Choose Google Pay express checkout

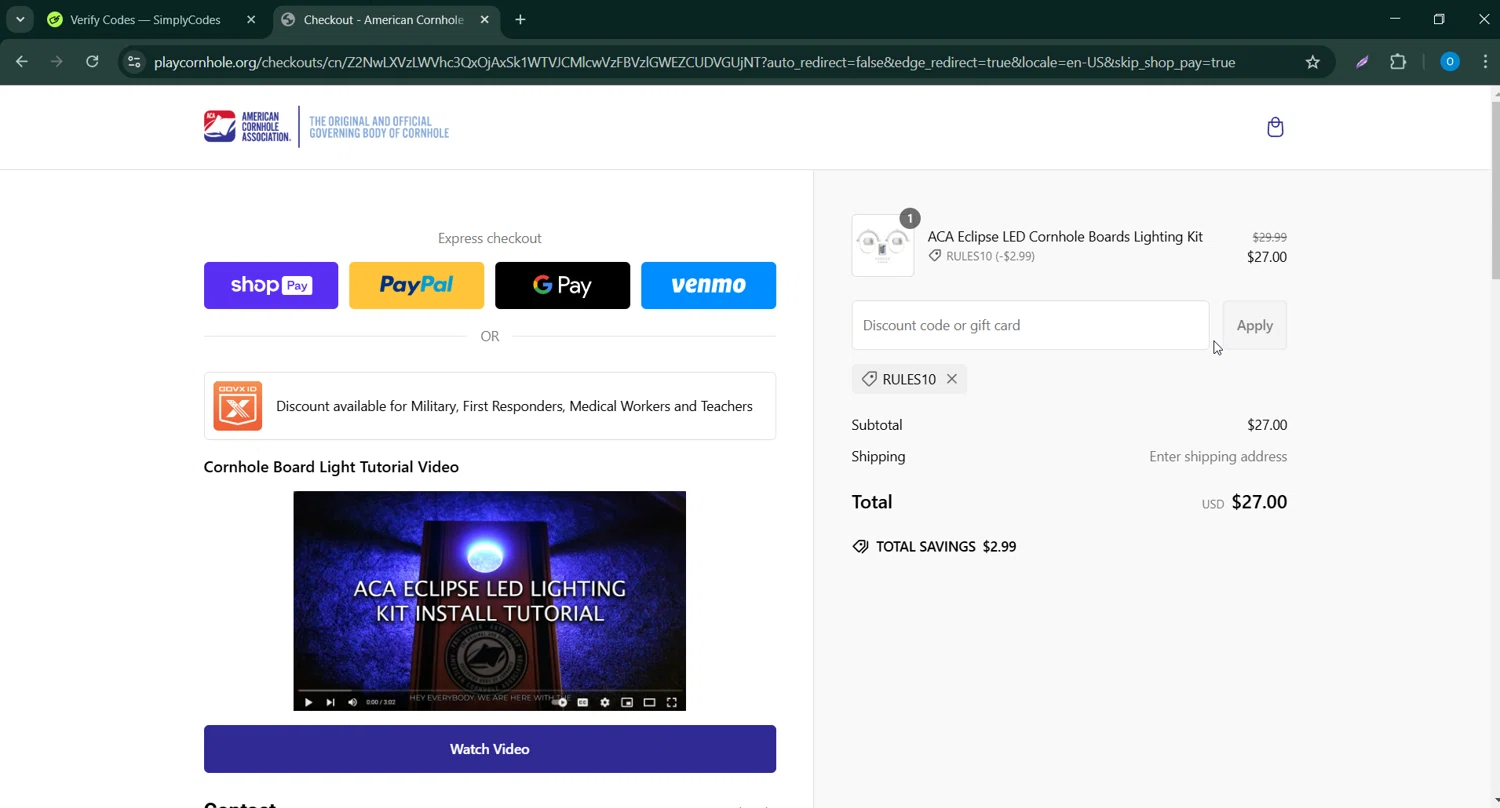coord(562,285)
